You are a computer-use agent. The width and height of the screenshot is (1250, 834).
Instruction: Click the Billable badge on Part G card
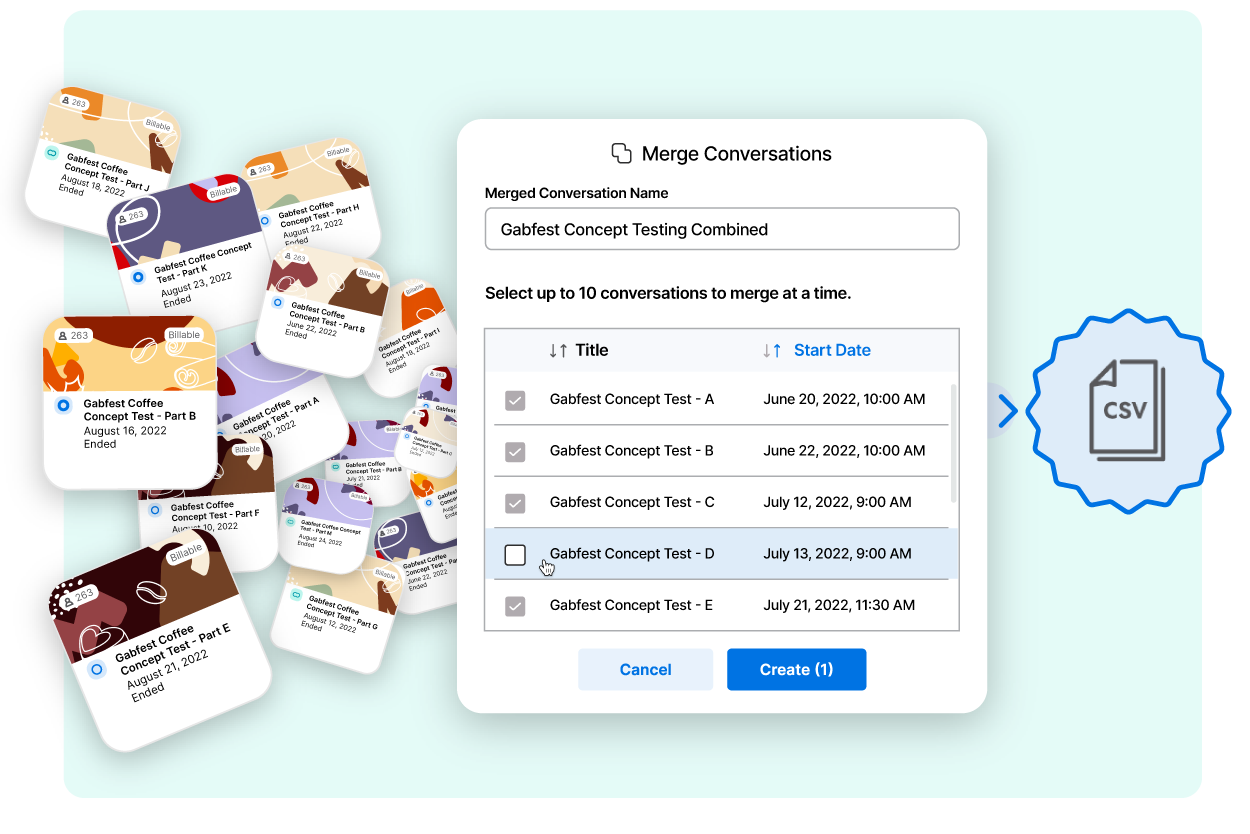click(x=385, y=575)
